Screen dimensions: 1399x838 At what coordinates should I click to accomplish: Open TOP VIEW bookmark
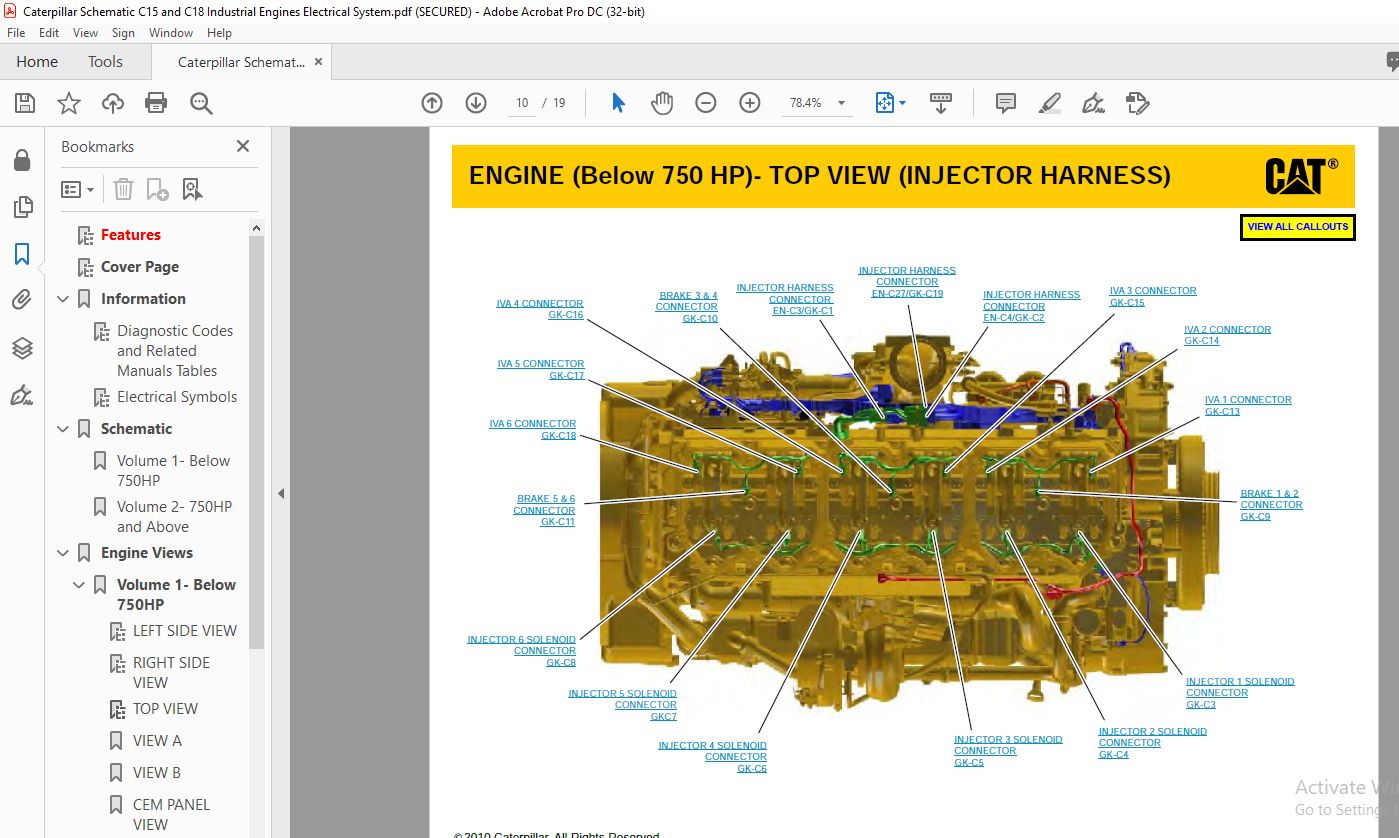pos(166,709)
